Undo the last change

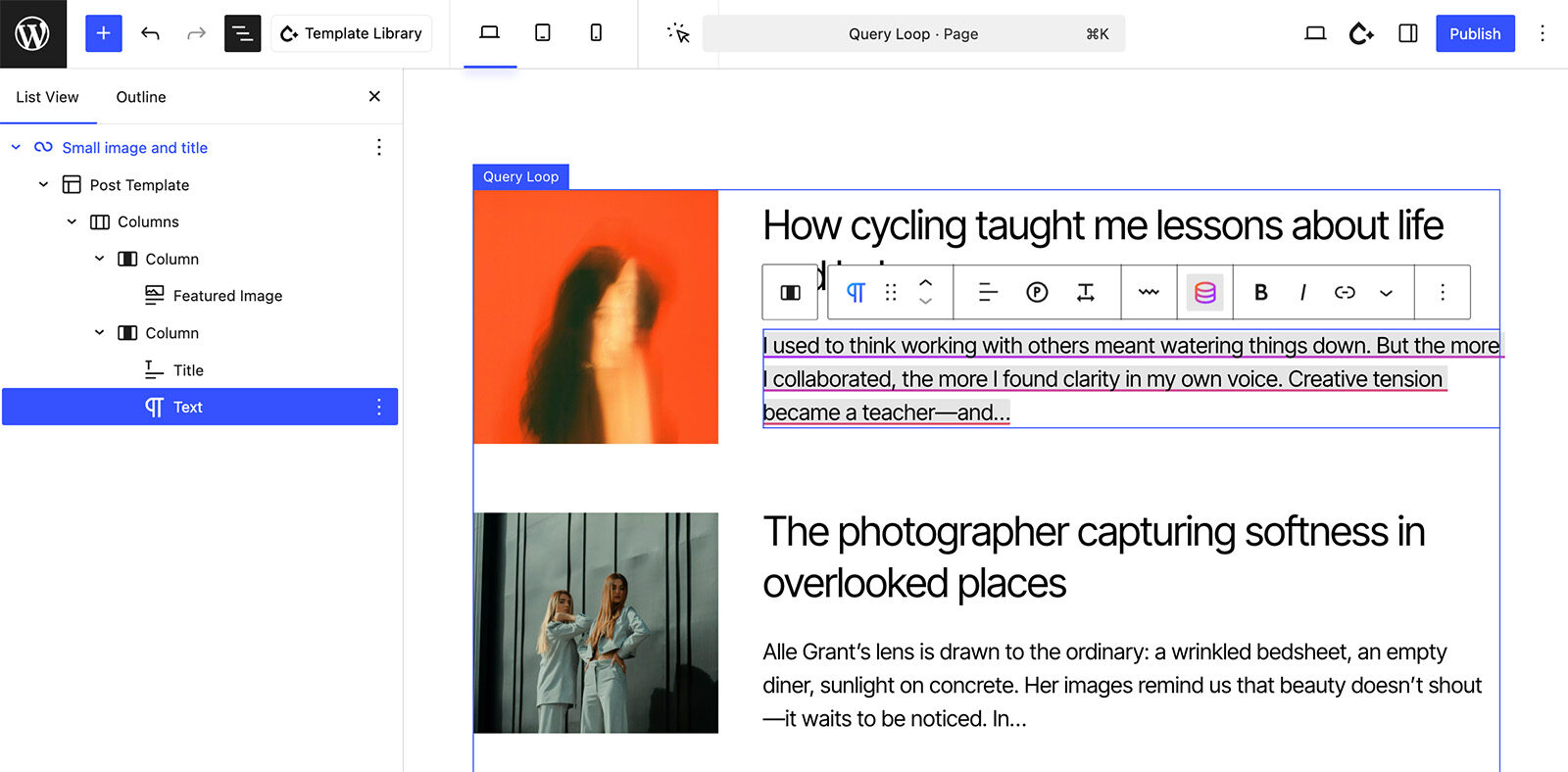point(150,33)
